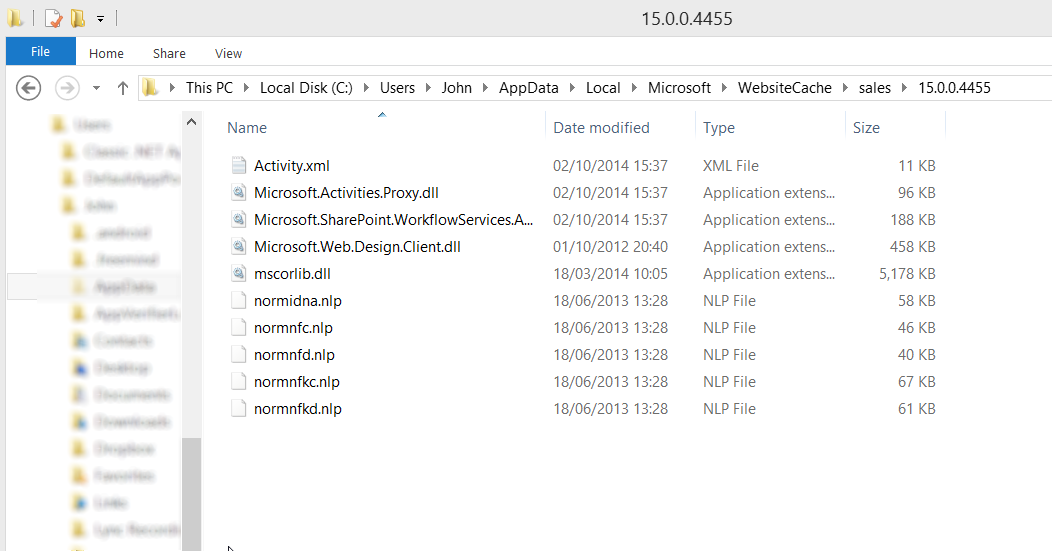The height and width of the screenshot is (551, 1052).
Task: Select normnfkd.nlp file name
Action: click(x=298, y=409)
